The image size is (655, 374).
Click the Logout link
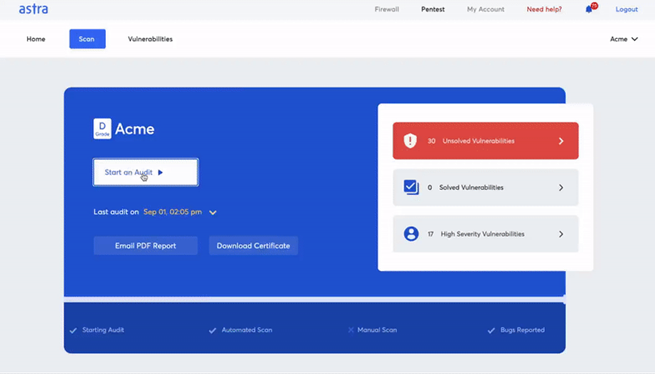click(626, 9)
